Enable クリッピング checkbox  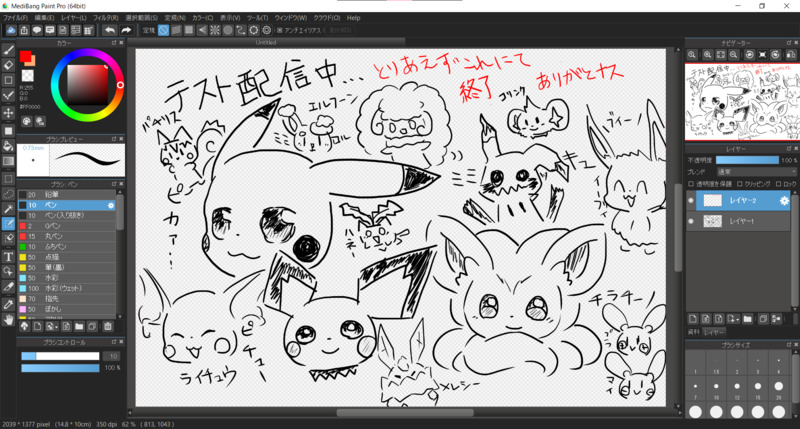(739, 184)
